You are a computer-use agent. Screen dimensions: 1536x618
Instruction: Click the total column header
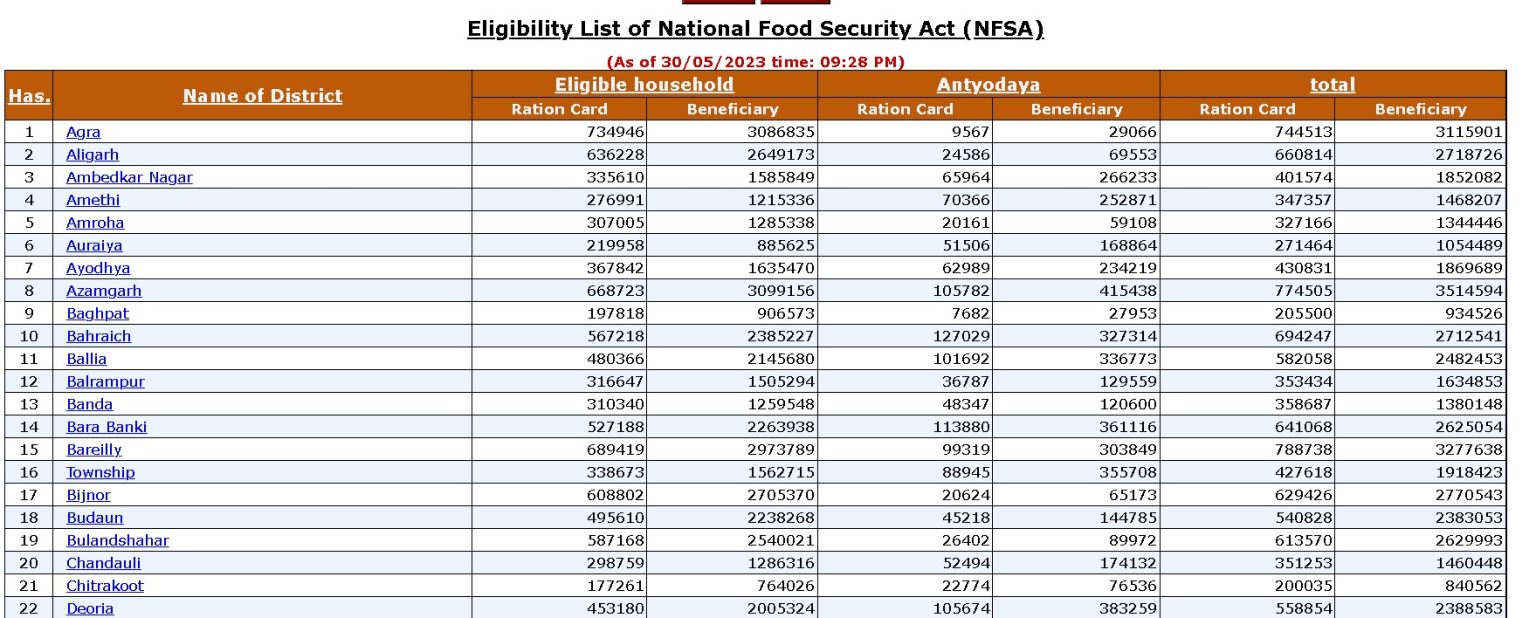tap(1331, 86)
